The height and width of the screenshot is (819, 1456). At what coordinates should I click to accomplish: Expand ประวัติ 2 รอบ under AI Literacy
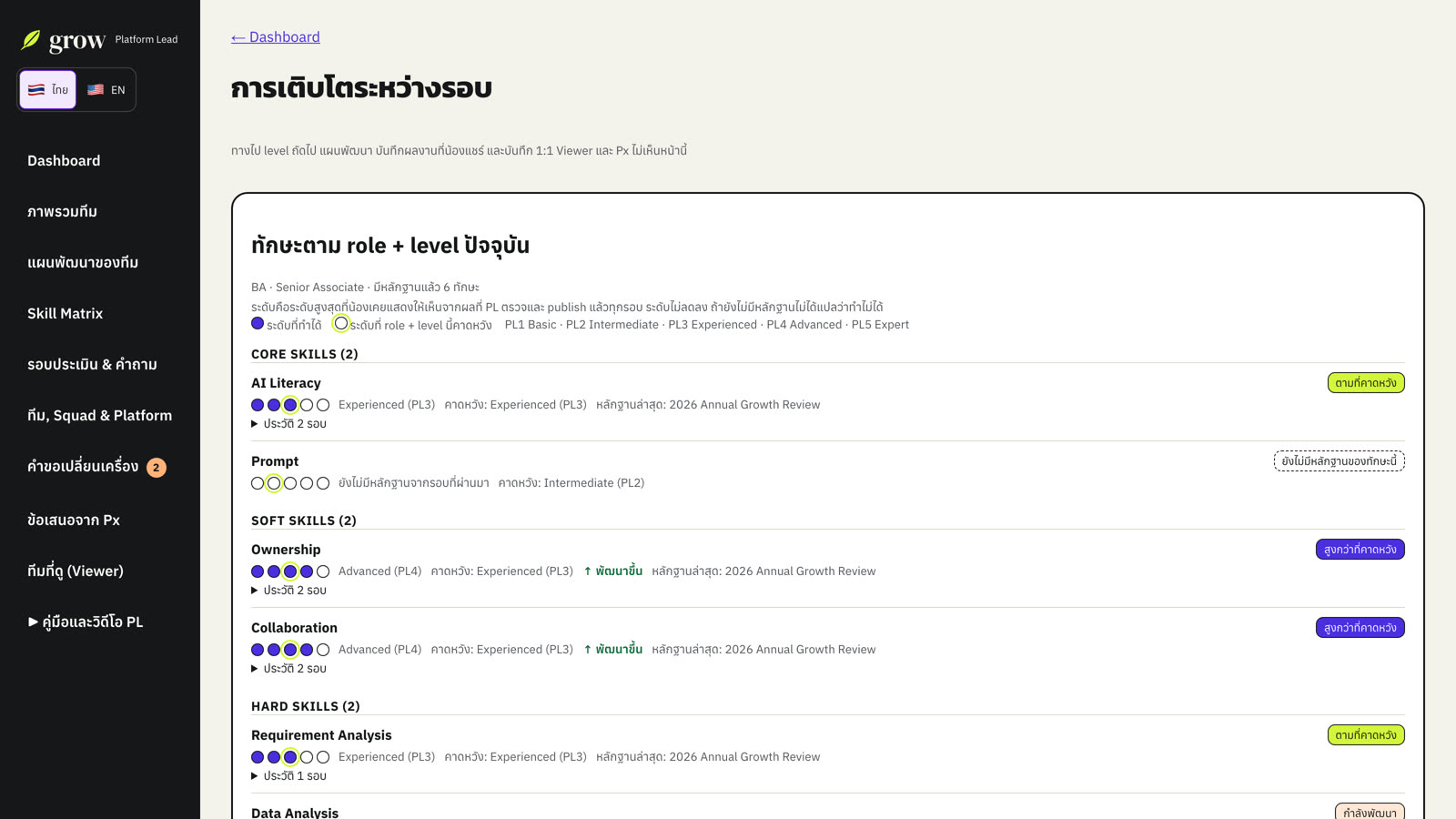point(288,424)
